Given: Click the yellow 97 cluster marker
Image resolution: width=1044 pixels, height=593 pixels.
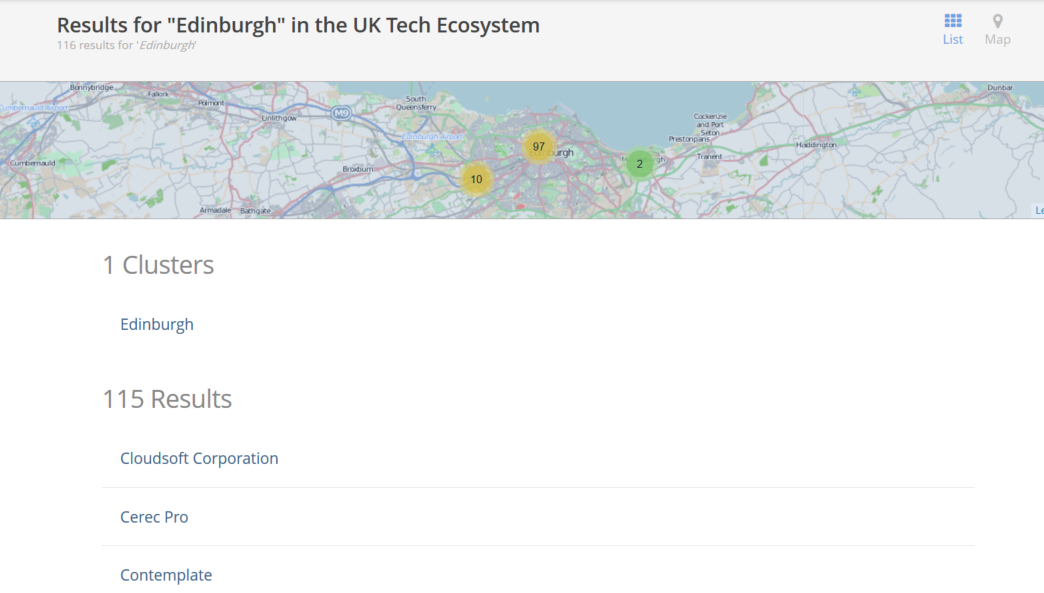Looking at the screenshot, I should (x=538, y=147).
